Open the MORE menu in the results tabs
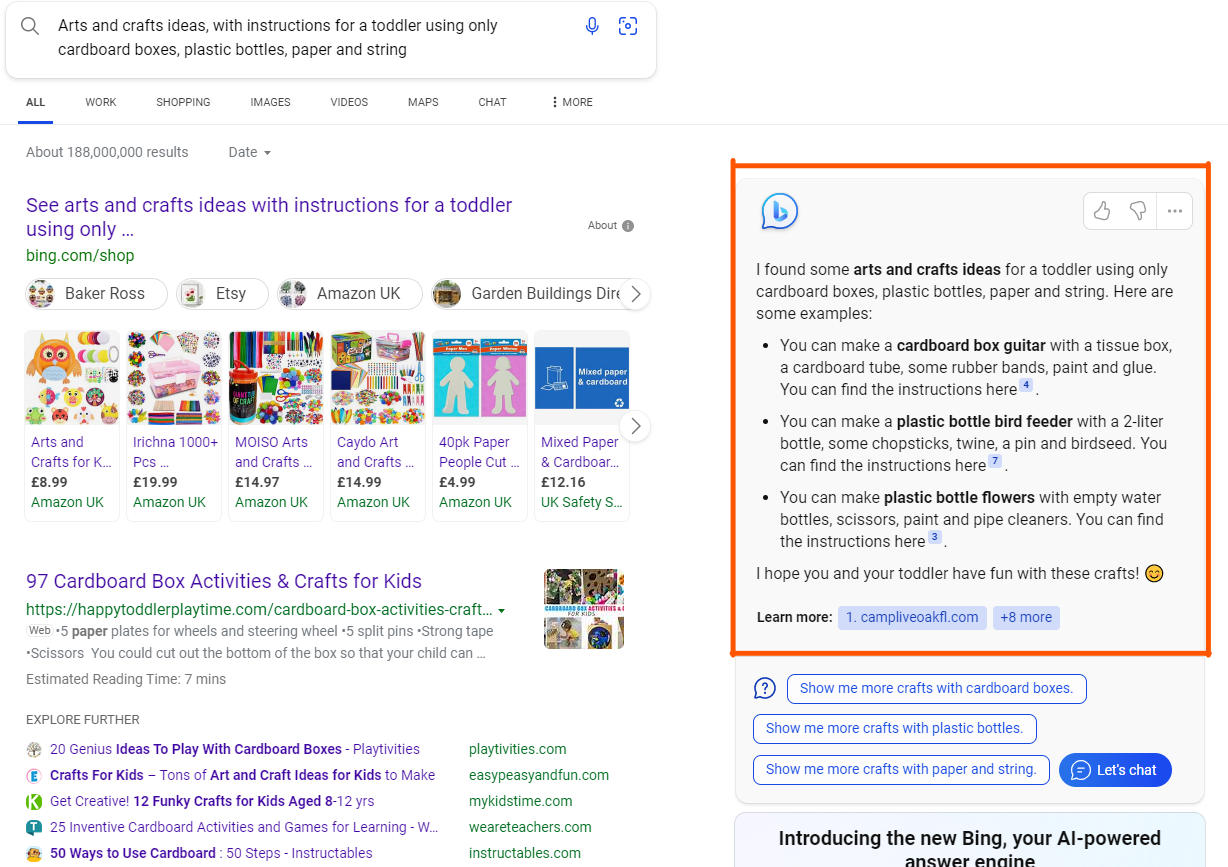This screenshot has width=1228, height=867. (x=569, y=102)
